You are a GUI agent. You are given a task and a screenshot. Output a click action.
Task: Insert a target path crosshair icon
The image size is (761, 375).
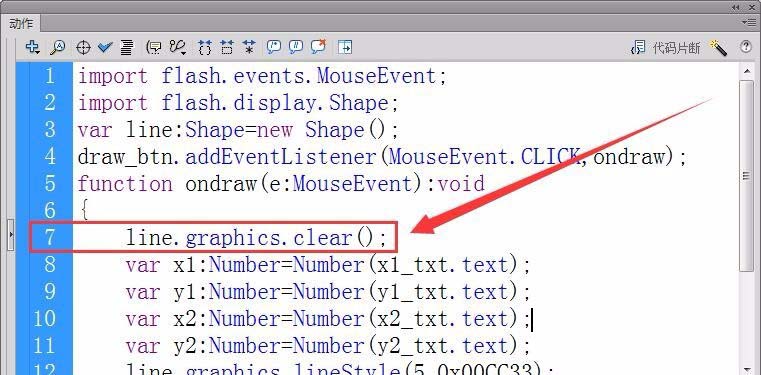click(83, 48)
